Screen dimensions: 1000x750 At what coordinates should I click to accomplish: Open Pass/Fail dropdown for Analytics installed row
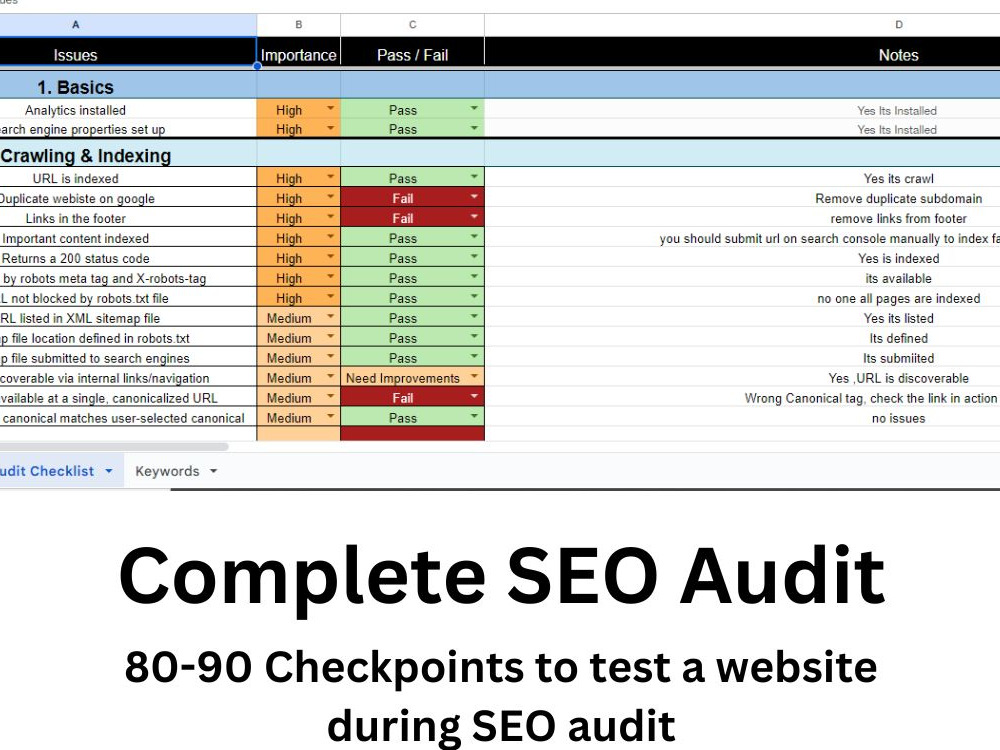pos(474,108)
